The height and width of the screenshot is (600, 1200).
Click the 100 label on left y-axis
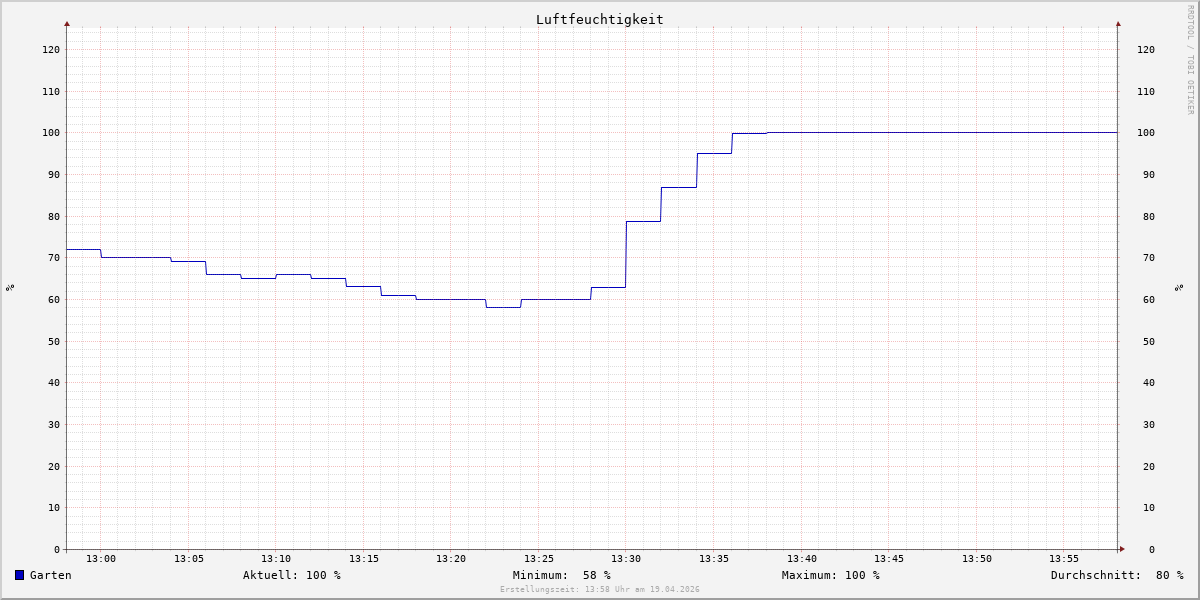tap(51, 133)
